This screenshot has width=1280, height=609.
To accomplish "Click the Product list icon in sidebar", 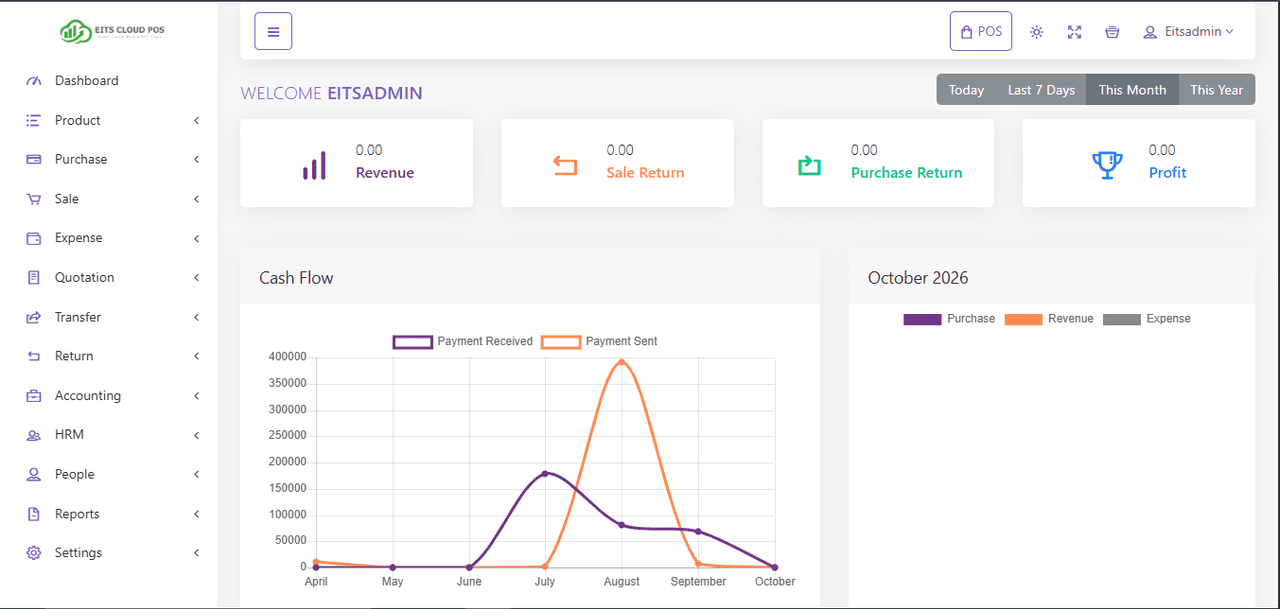I will 34,120.
